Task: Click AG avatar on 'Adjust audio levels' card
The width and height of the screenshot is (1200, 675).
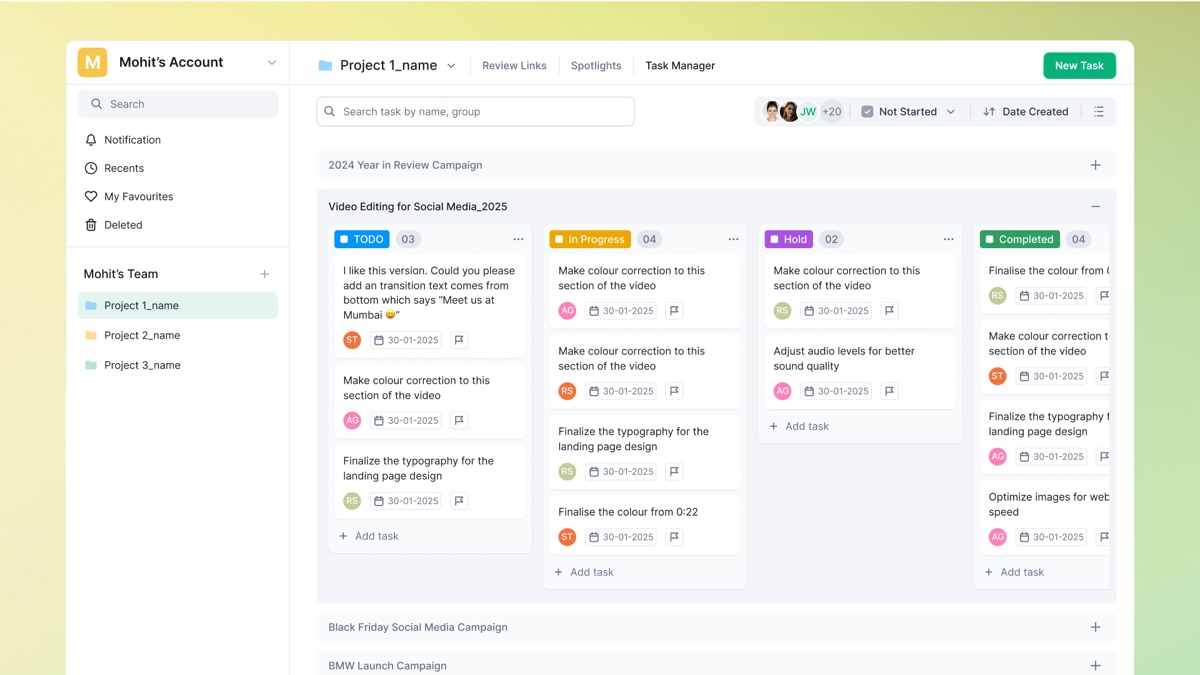Action: click(782, 391)
